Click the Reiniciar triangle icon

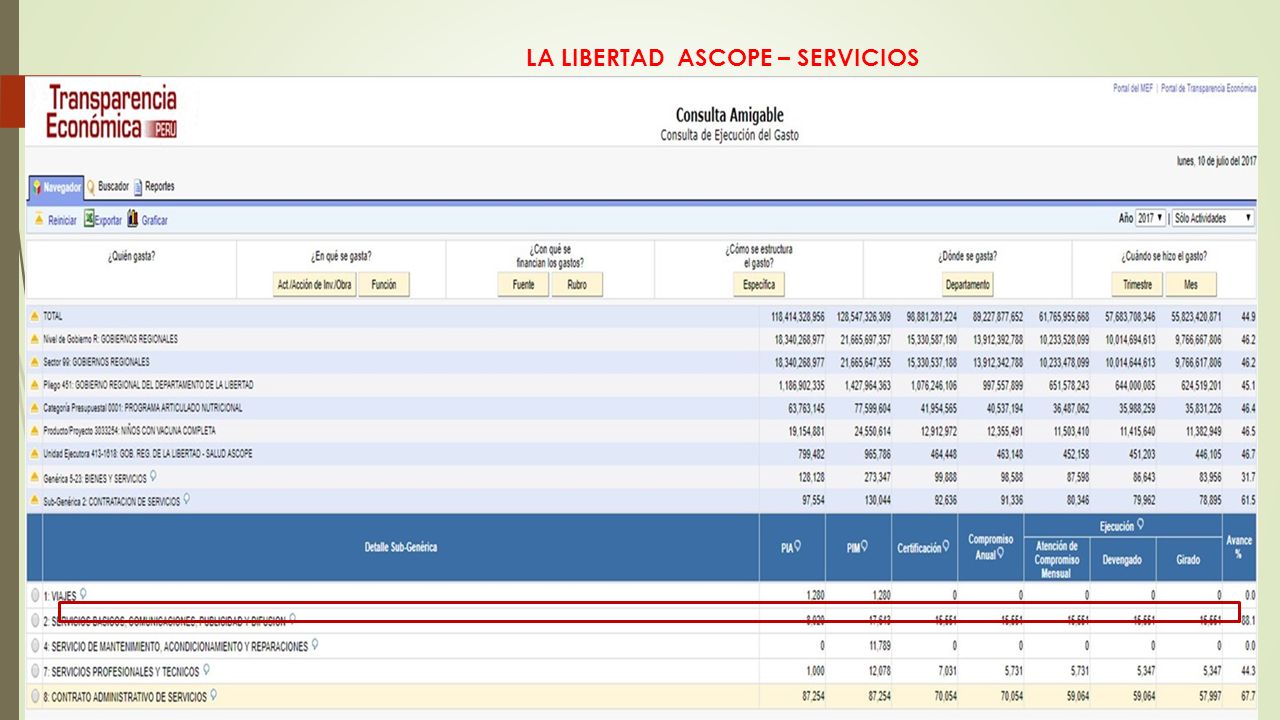pos(38,220)
